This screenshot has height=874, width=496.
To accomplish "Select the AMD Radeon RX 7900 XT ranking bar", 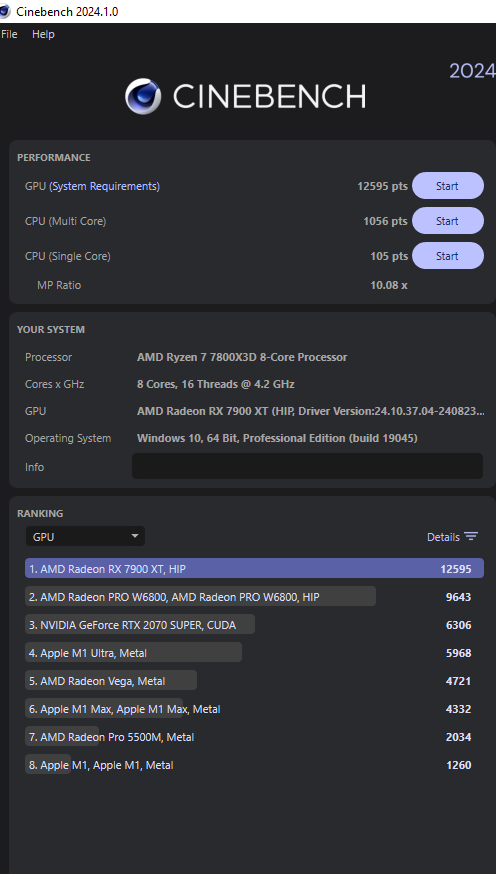I will tap(254, 569).
